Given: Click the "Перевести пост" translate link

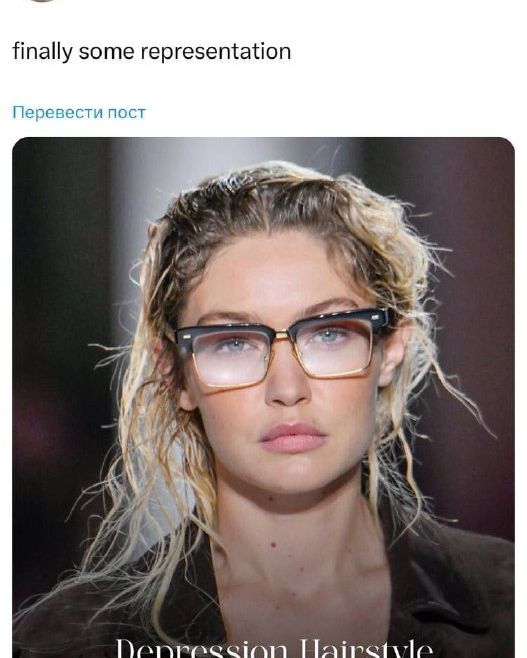Looking at the screenshot, I should pyautogui.click(x=79, y=112).
